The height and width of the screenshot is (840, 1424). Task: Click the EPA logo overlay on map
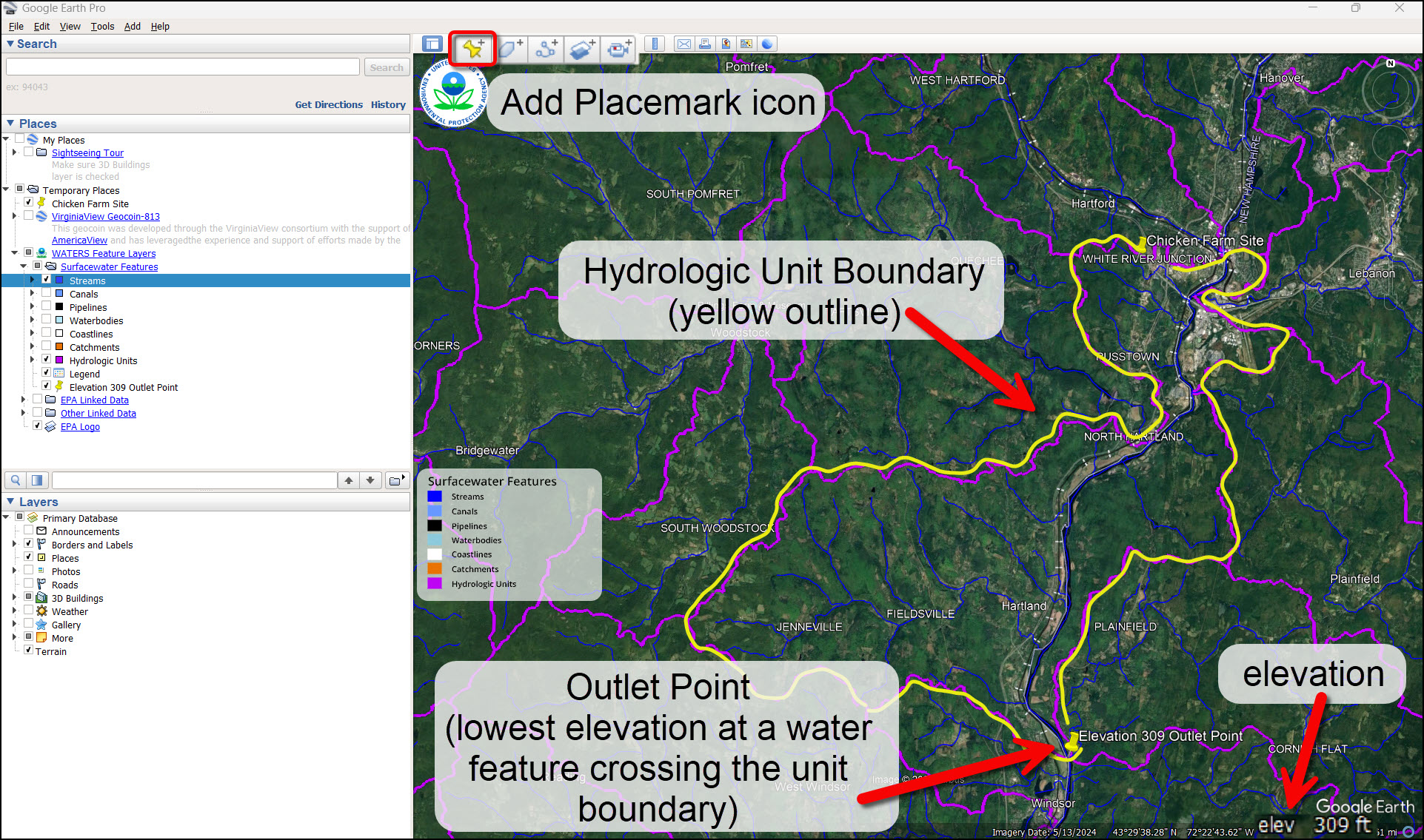point(454,93)
